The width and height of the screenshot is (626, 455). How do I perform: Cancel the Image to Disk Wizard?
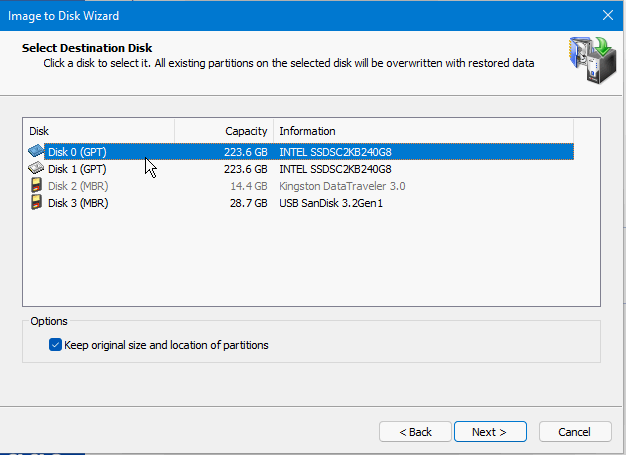(x=575, y=432)
